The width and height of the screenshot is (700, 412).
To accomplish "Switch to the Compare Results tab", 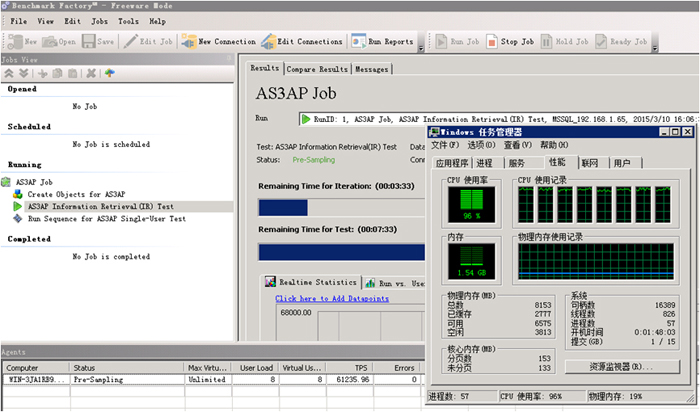I will tap(317, 69).
